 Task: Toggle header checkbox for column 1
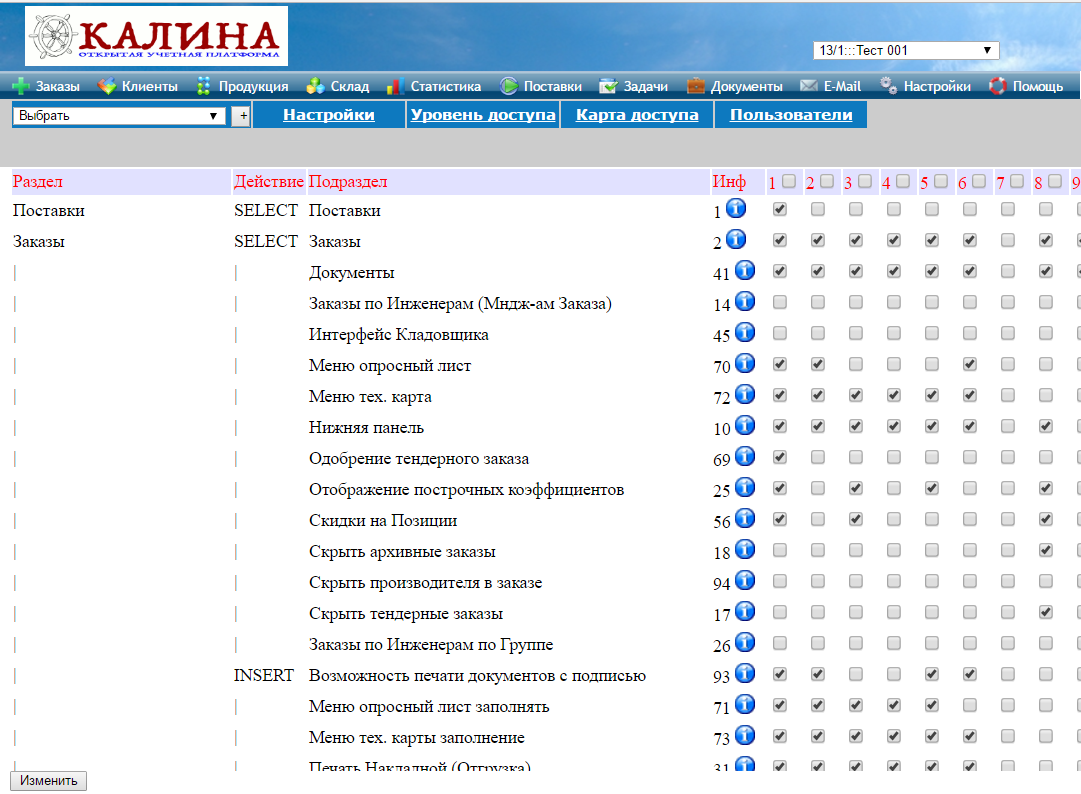(x=789, y=181)
